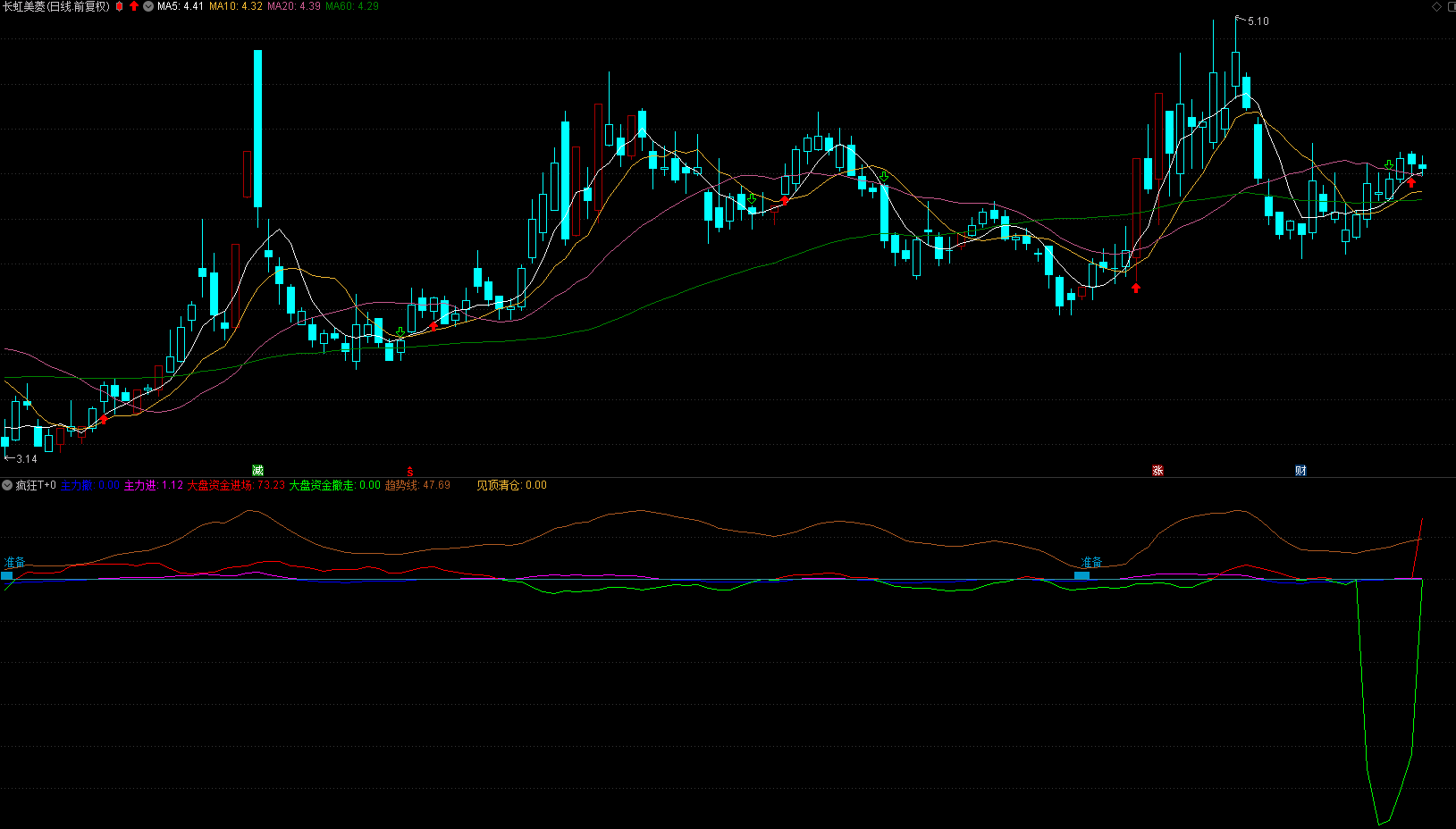This screenshot has width=1456, height=829.
Task: Click the MA20: 4.39 legend text
Action: (x=294, y=6)
